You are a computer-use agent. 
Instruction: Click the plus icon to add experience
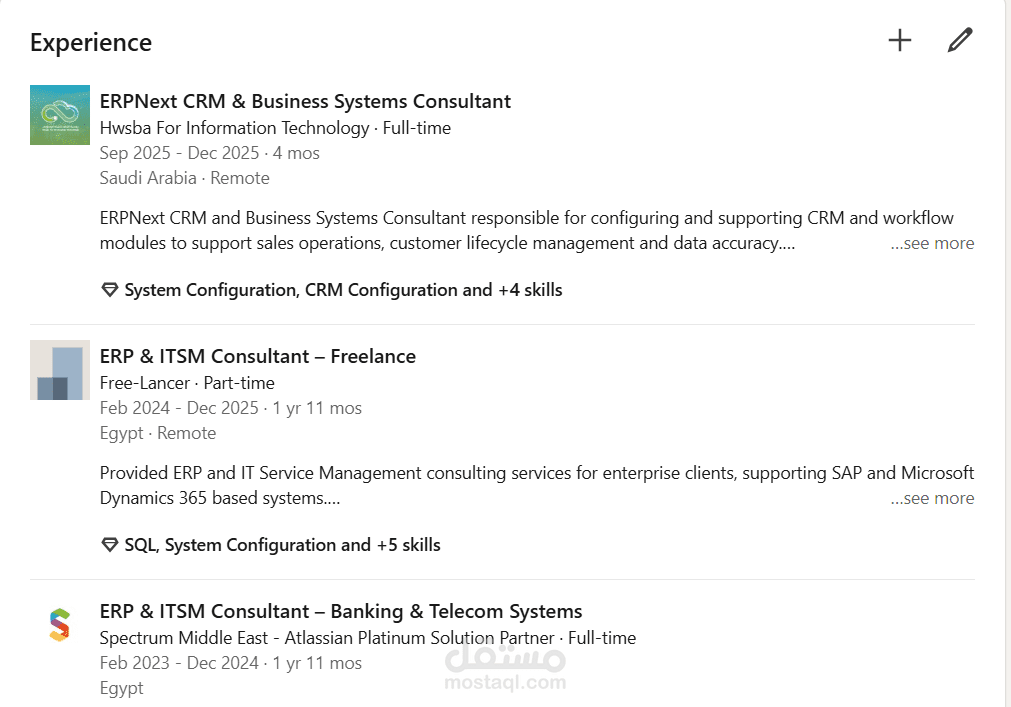[x=900, y=40]
